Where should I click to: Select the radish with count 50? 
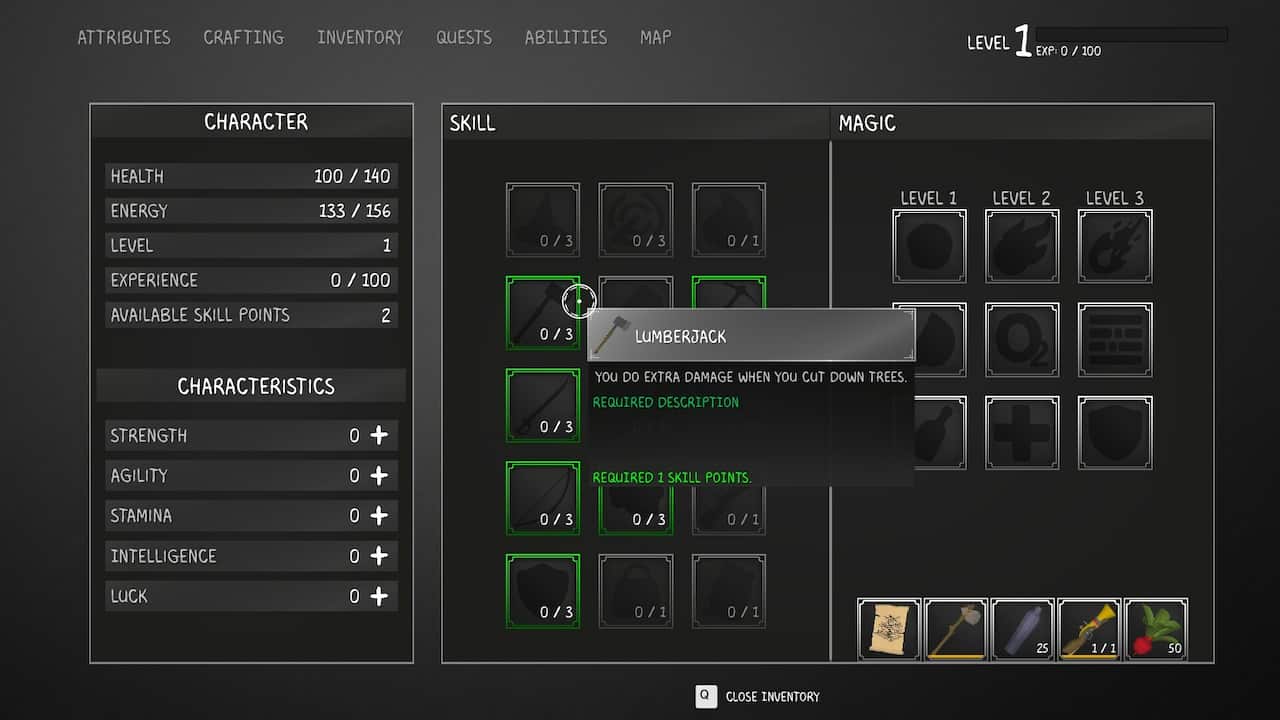click(x=1156, y=629)
